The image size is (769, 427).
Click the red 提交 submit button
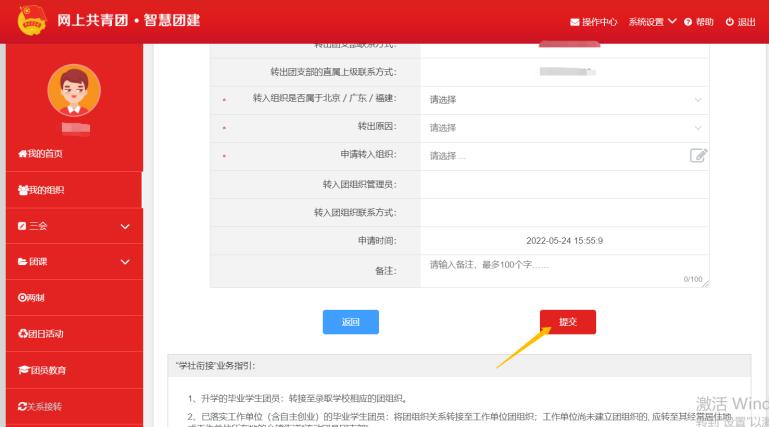(x=567, y=322)
